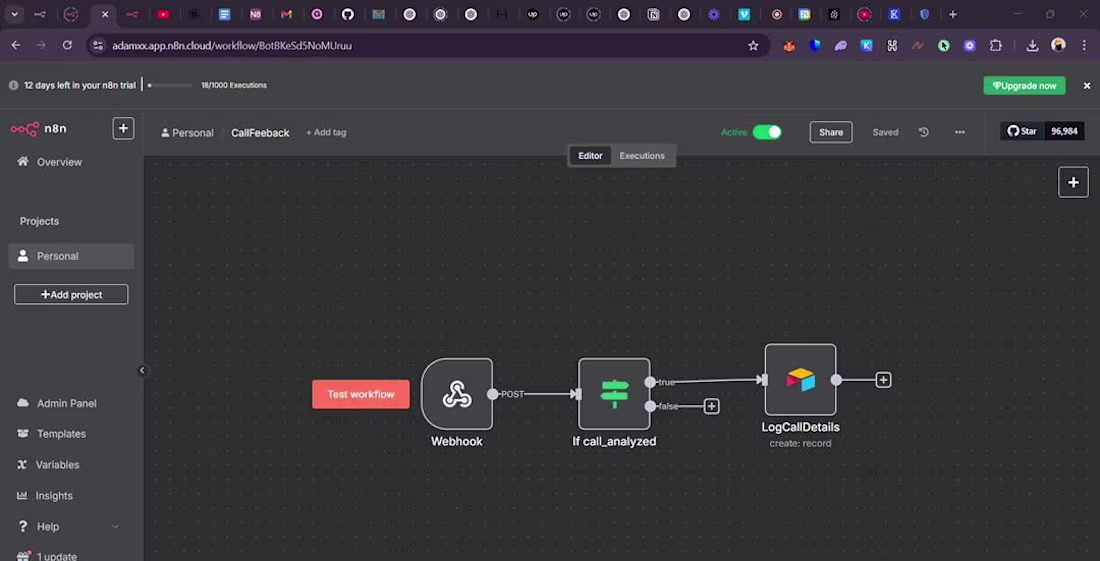The height and width of the screenshot is (561, 1100).
Task: Click the Saved status text
Action: [885, 132]
